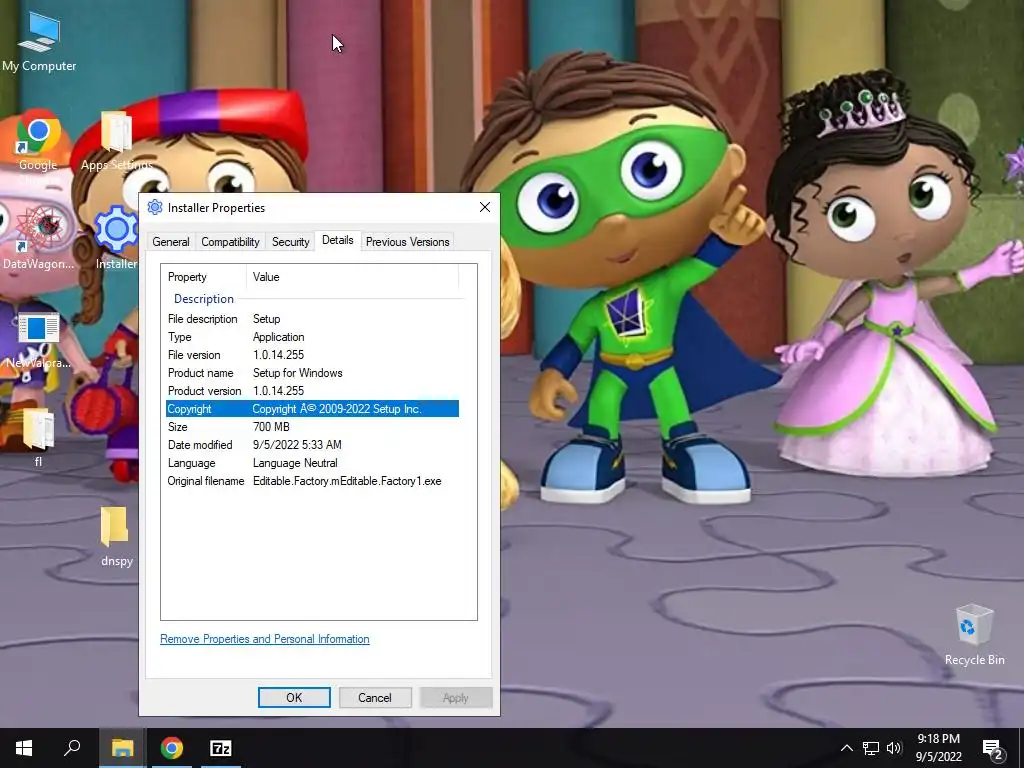Click the Value column header
Viewport: 1024px width, 768px height.
point(353,277)
